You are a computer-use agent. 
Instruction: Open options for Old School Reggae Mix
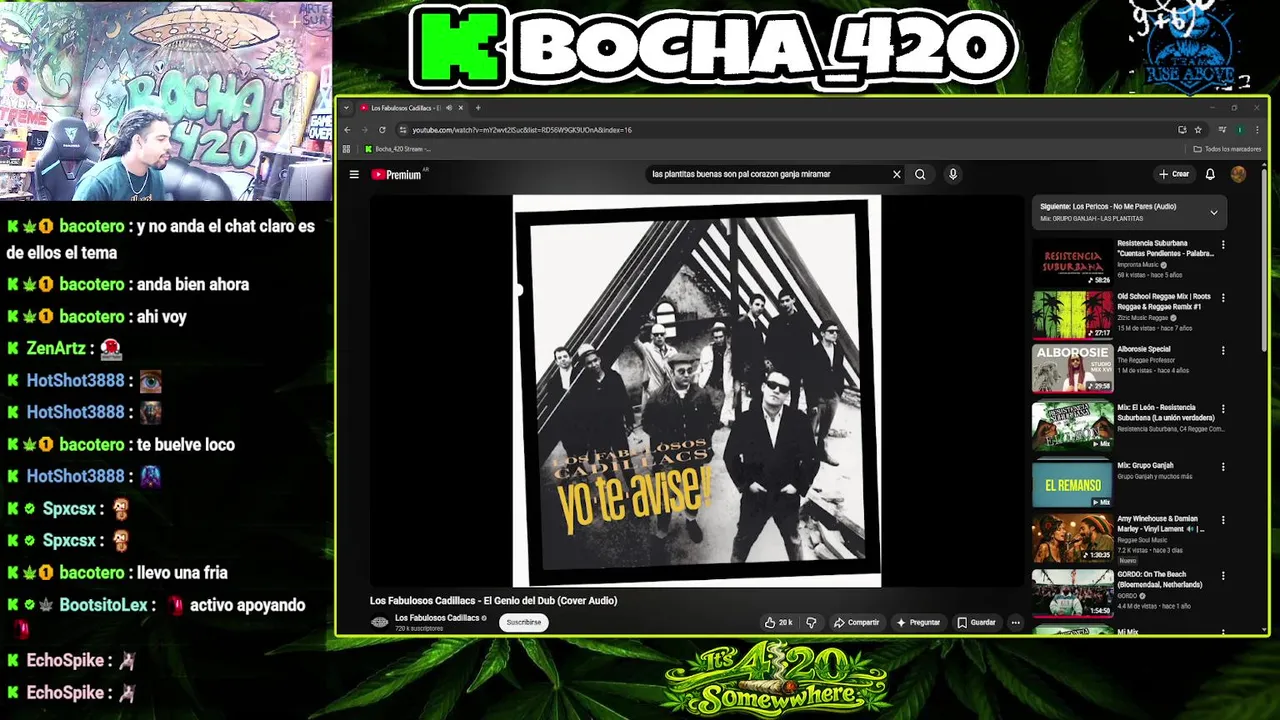(1223, 298)
